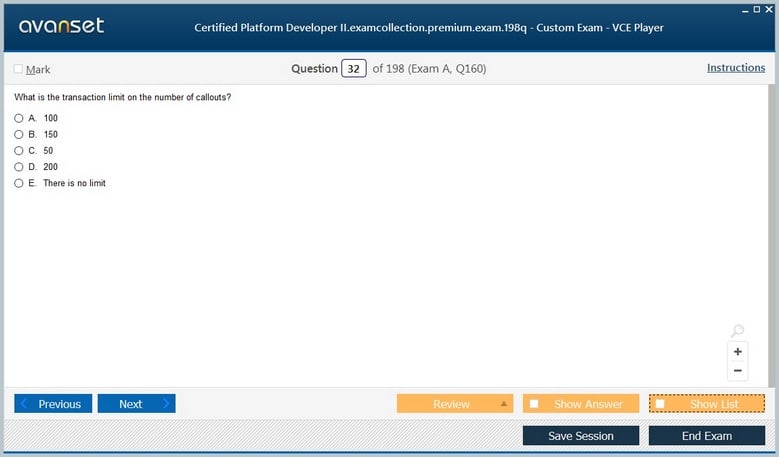This screenshot has height=457, width=779.
Task: Maximize the VCE Player window
Action: [757, 9]
